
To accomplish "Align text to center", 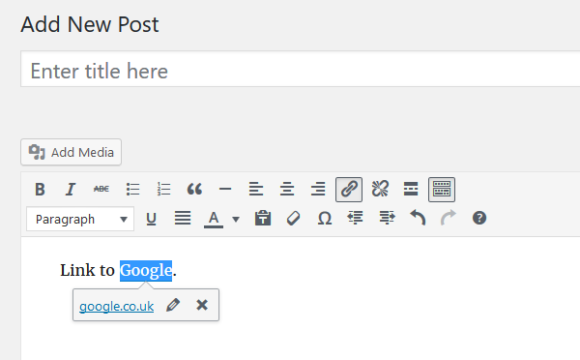I will 287,189.
